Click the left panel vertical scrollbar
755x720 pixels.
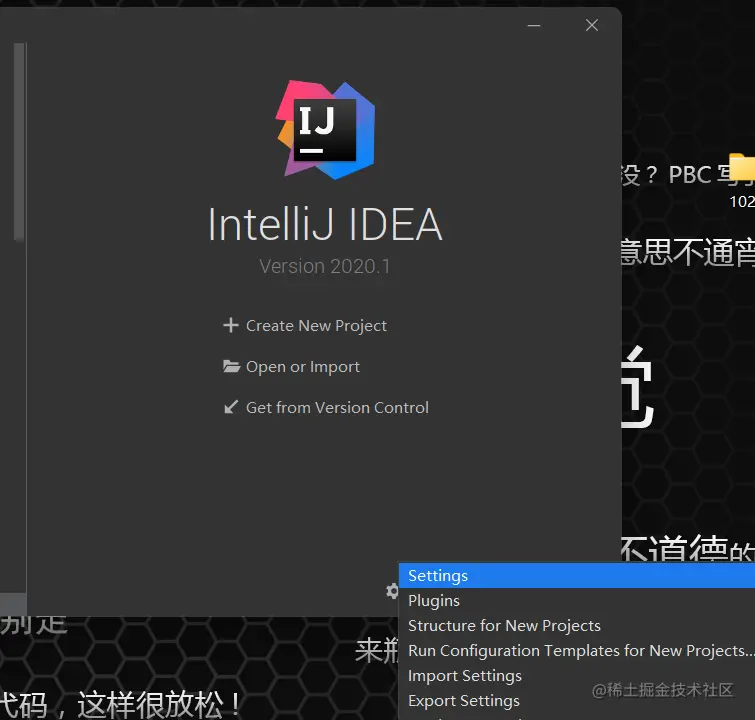point(19,141)
